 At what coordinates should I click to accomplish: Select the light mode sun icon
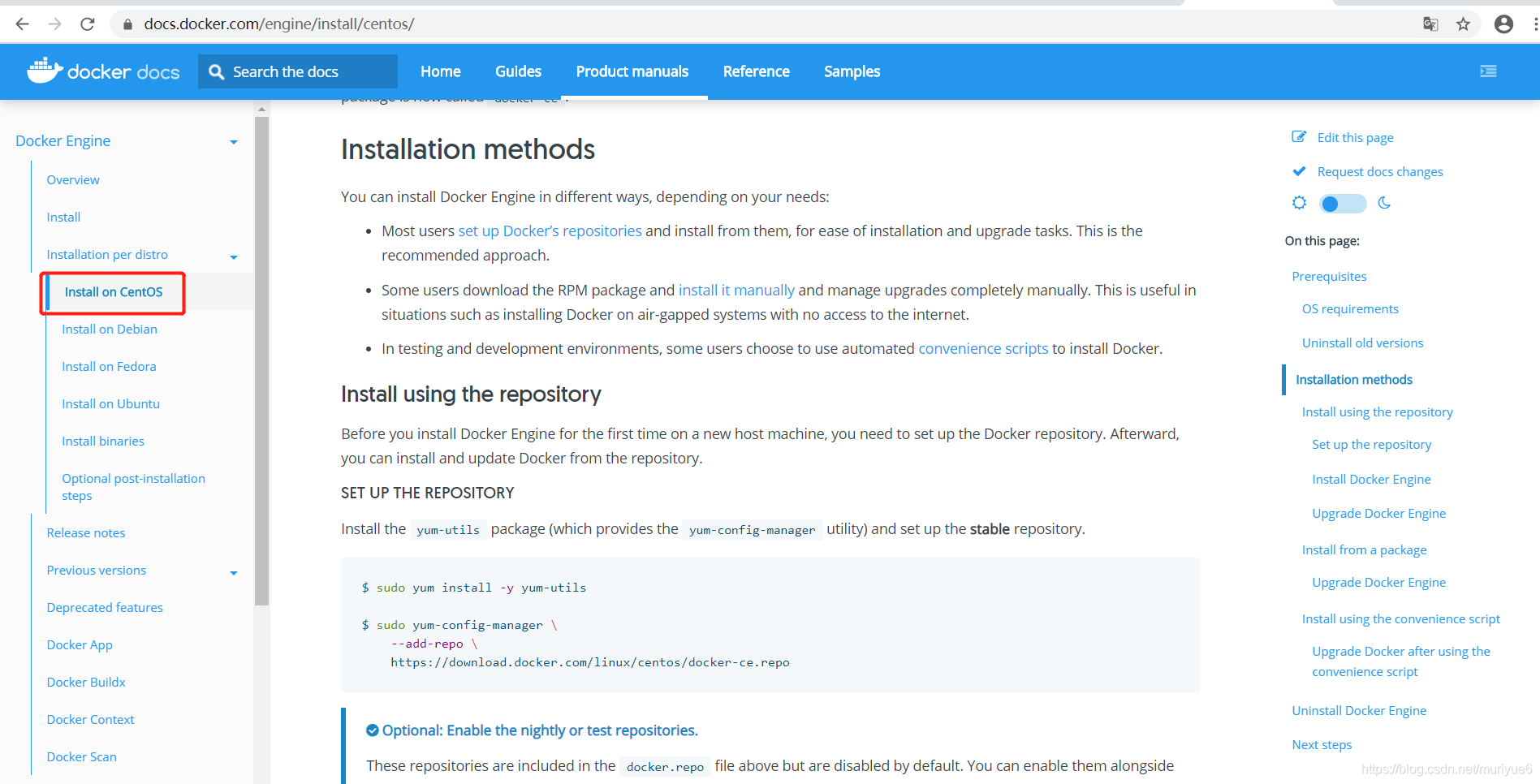click(x=1299, y=203)
